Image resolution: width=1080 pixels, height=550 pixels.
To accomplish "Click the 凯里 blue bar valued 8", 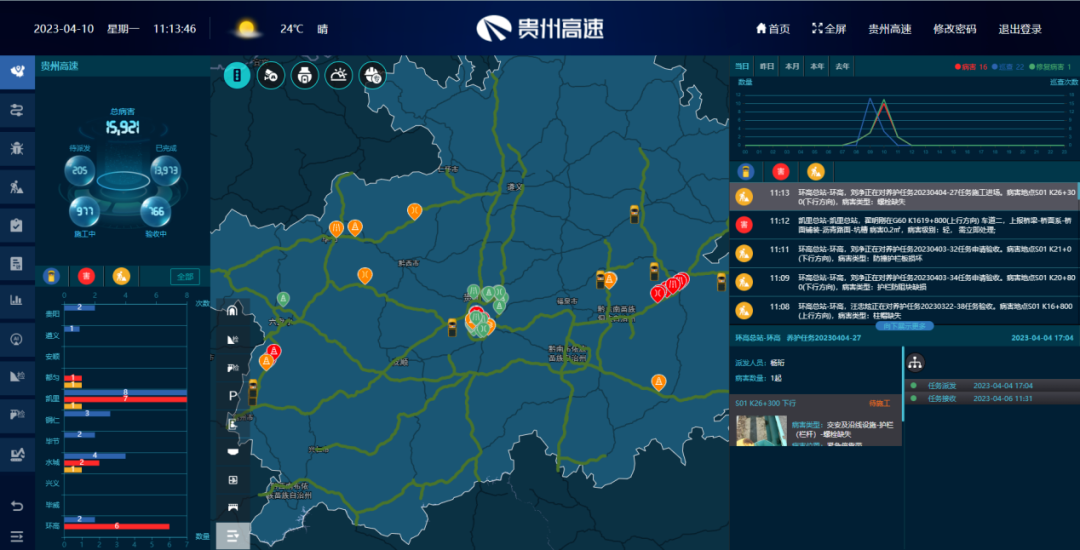I will coord(125,392).
